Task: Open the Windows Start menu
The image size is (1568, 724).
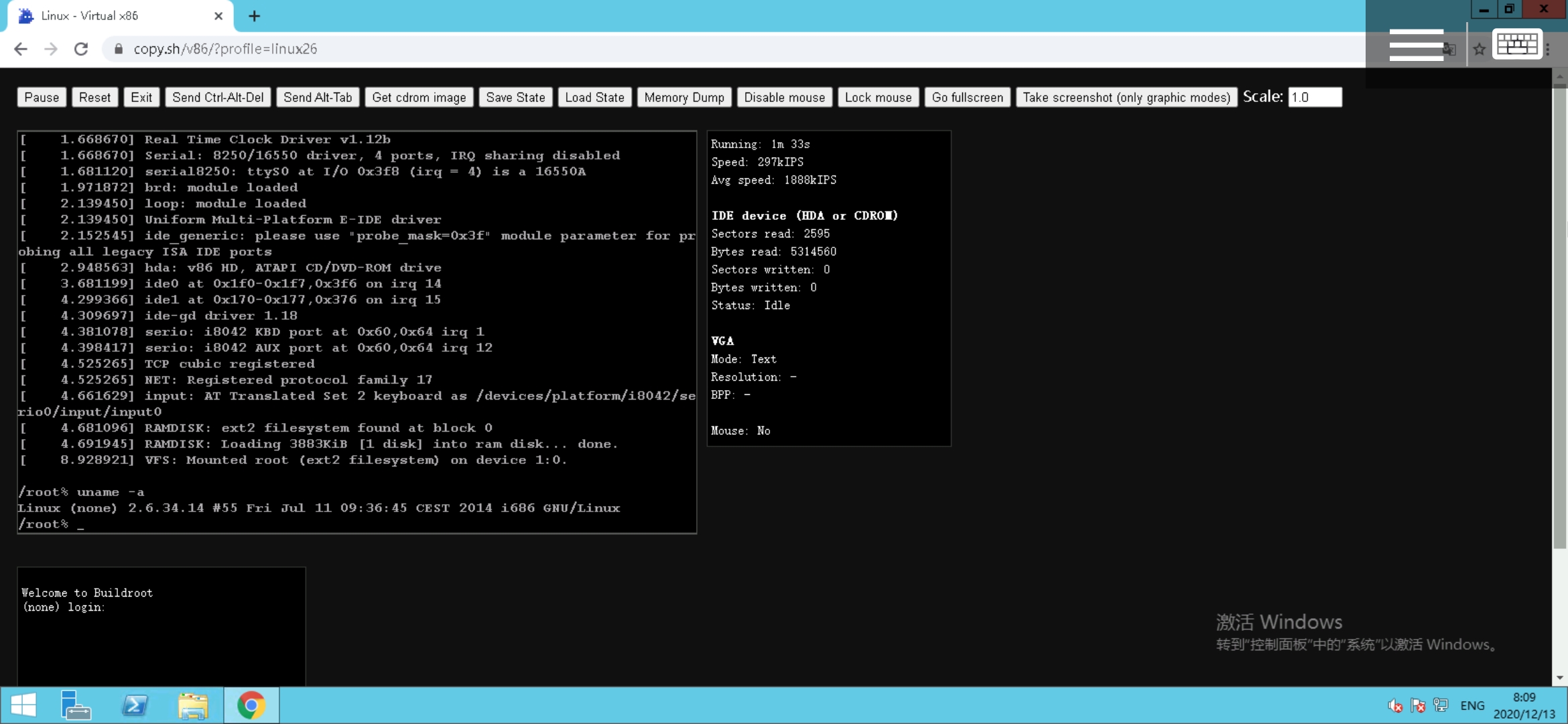Action: (23, 705)
